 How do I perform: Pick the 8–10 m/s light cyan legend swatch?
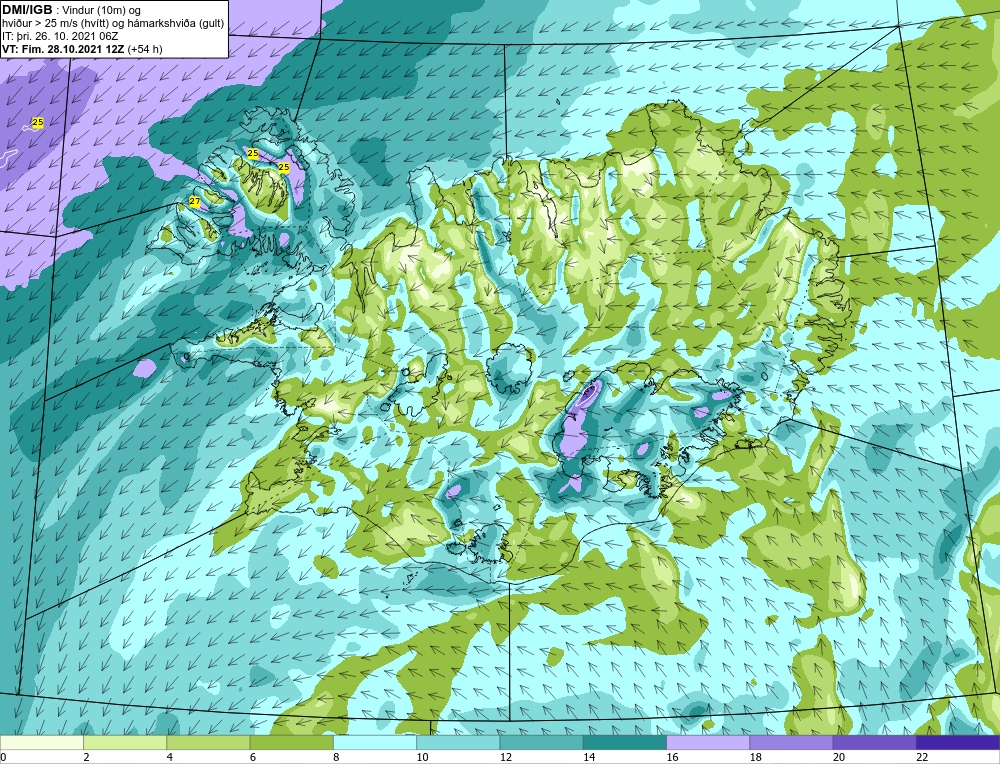coord(375,742)
